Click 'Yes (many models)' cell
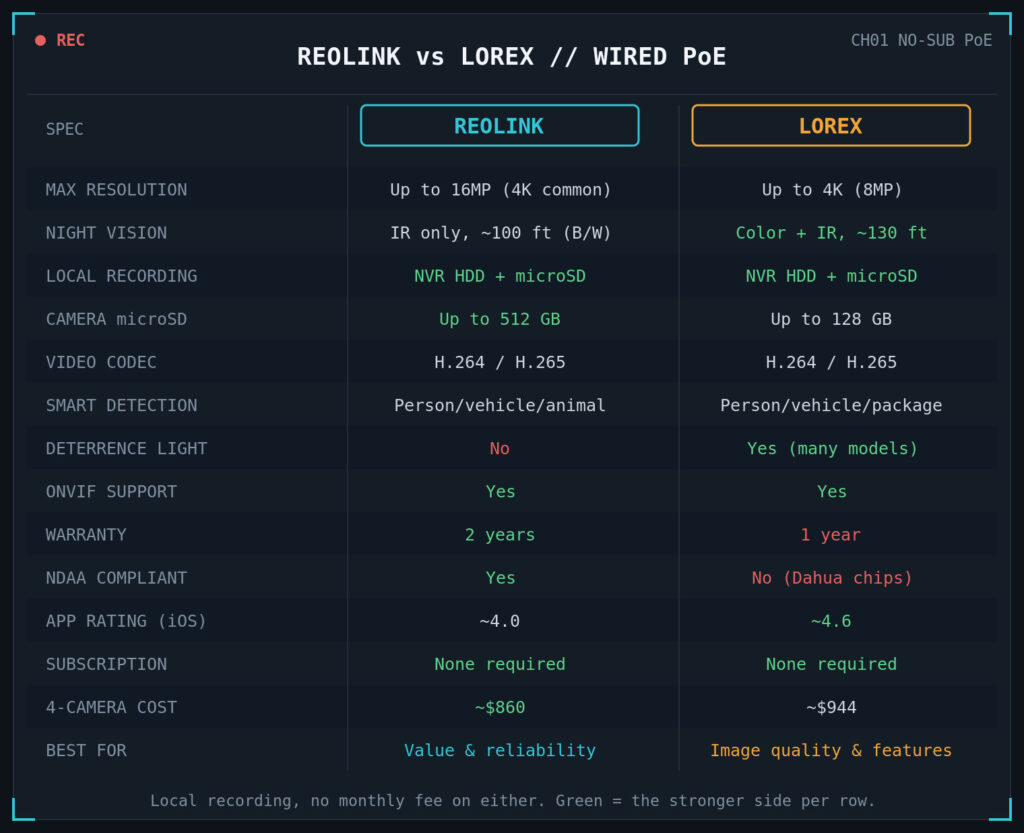The height and width of the screenshot is (833, 1024). pos(832,448)
